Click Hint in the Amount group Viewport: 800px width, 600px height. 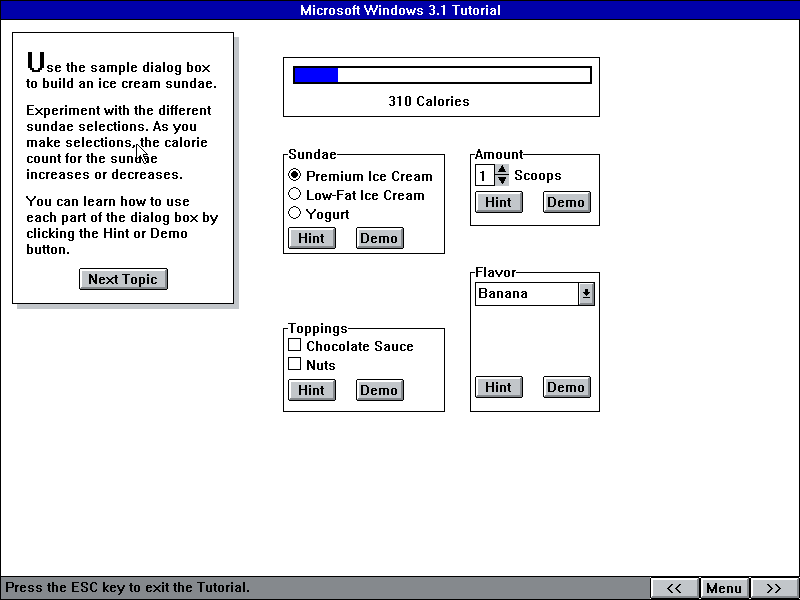[498, 203]
